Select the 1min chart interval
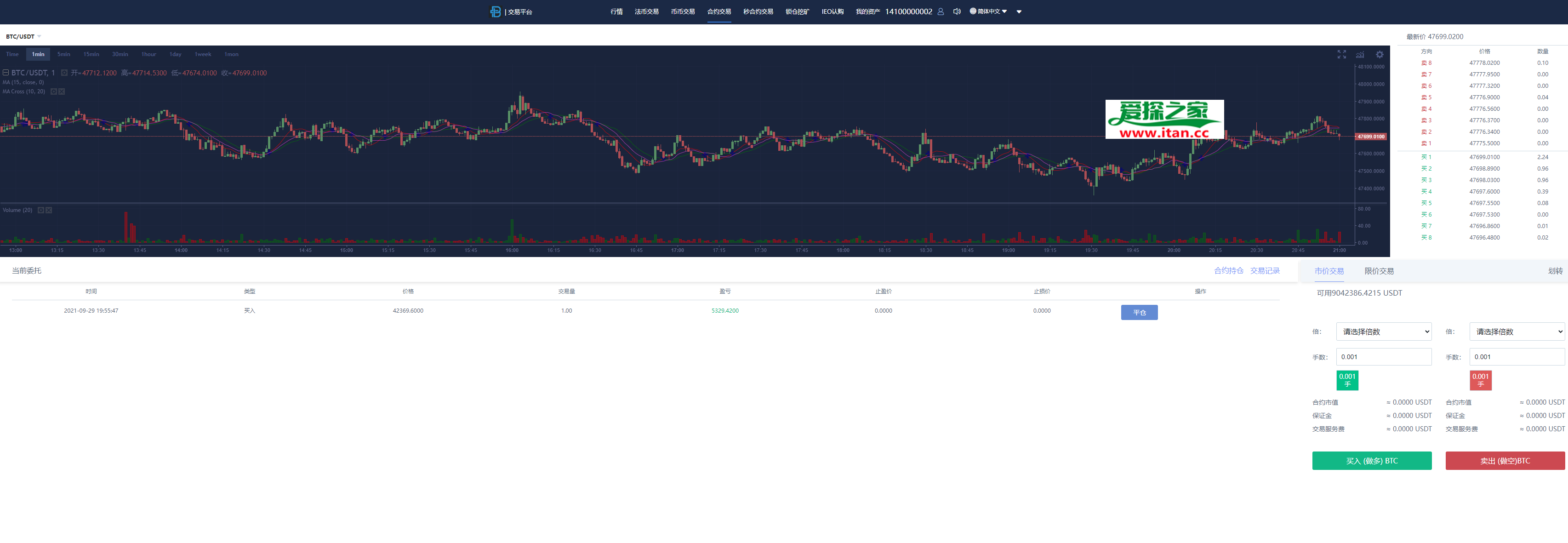 tap(38, 54)
